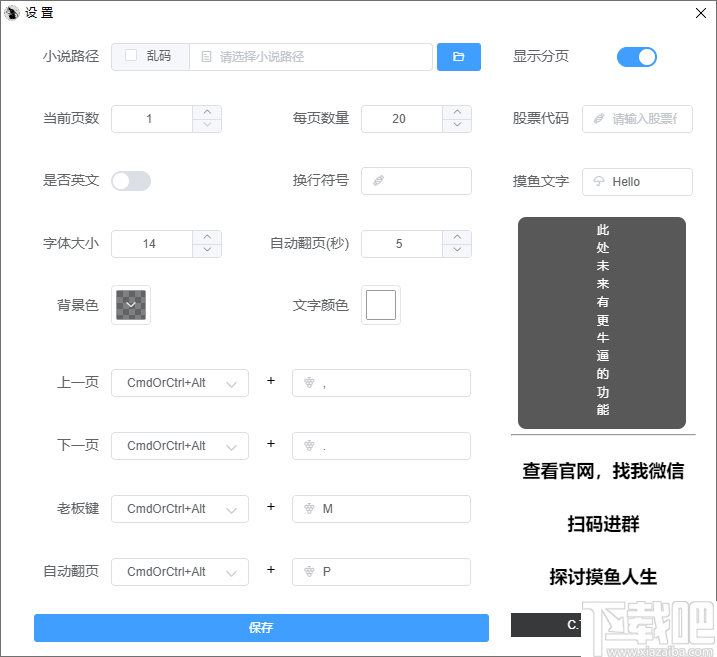Click the gray 此处未来有更牛逼的功能 panel

point(602,323)
